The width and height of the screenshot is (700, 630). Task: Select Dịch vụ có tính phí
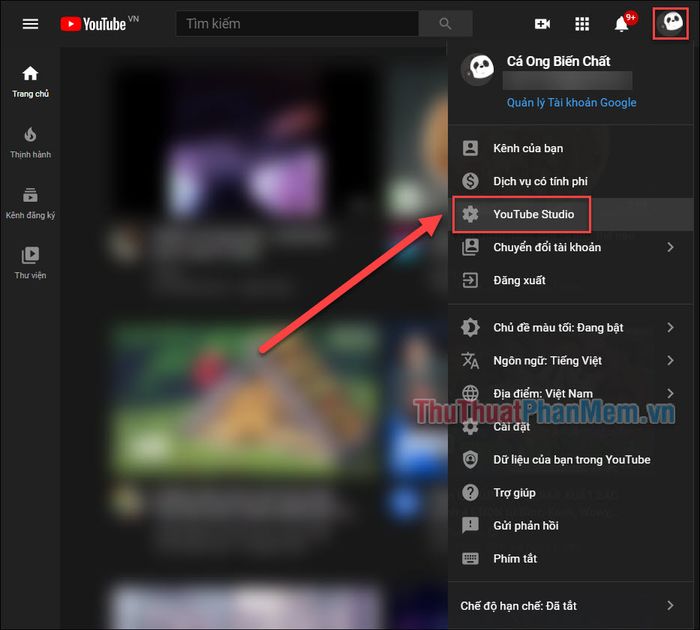point(571,181)
